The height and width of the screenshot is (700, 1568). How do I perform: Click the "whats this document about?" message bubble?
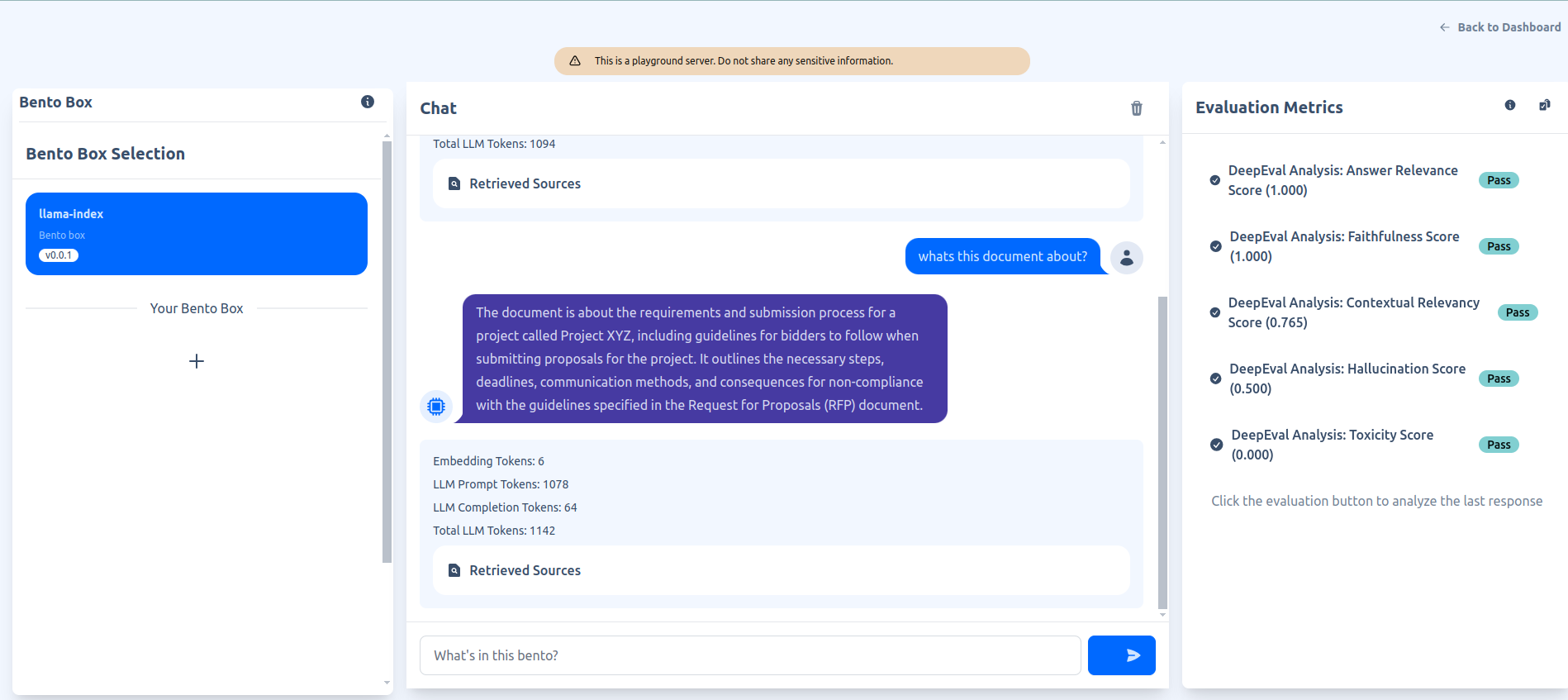[1003, 256]
